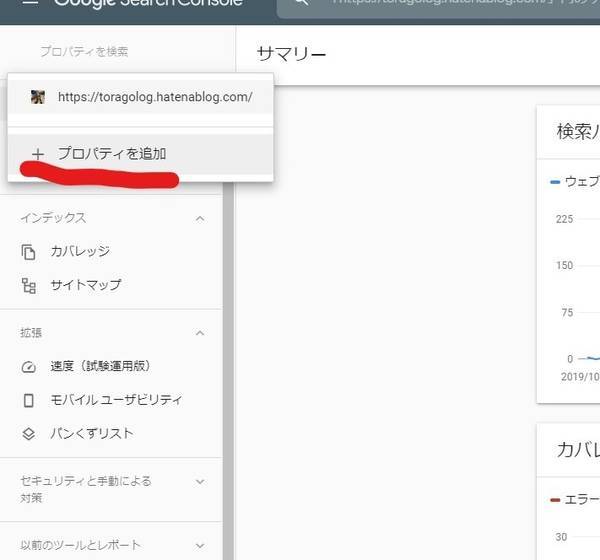Click the 150 axis value on chart
The image size is (600, 560).
[564, 265]
